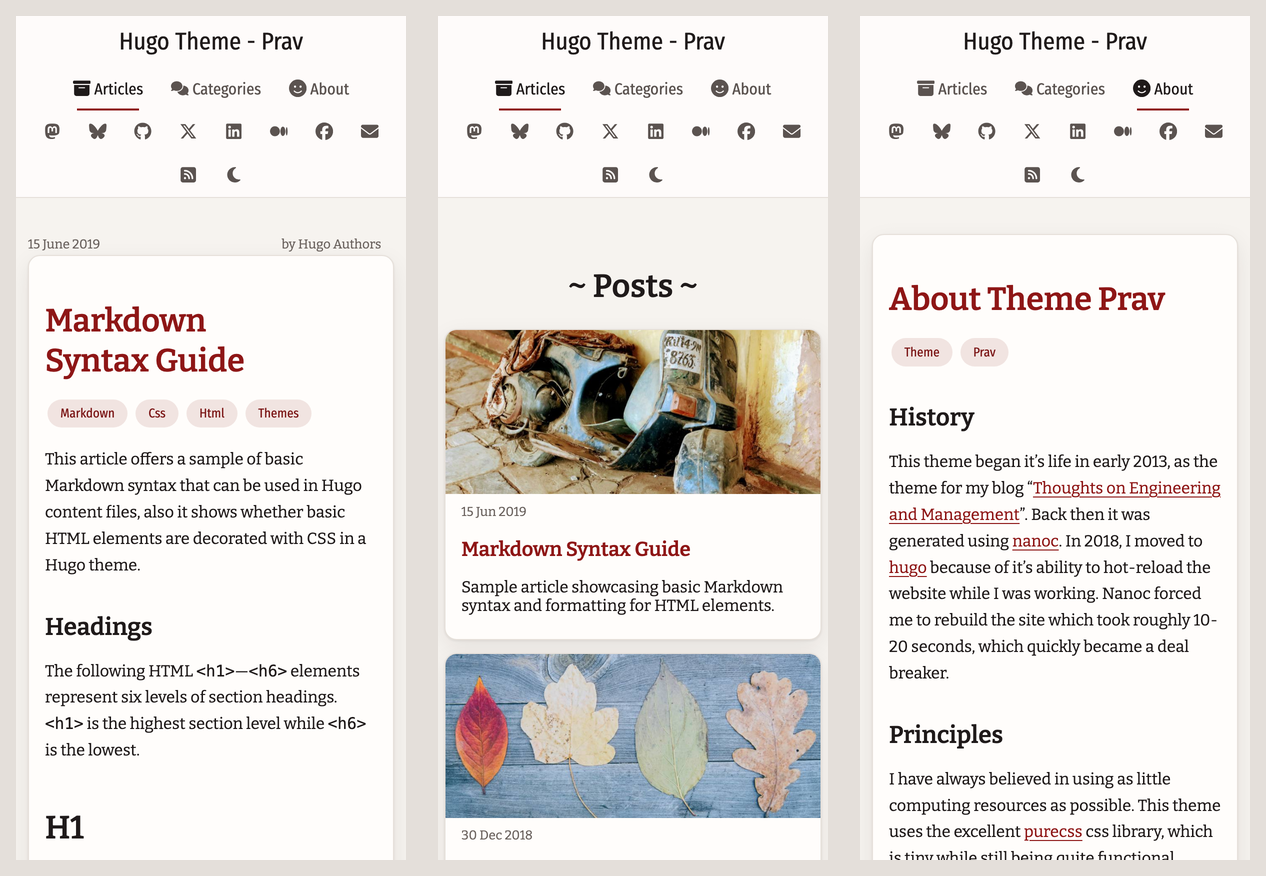Open X (Twitter) icon in right panel
This screenshot has width=1266, height=876.
(1032, 131)
